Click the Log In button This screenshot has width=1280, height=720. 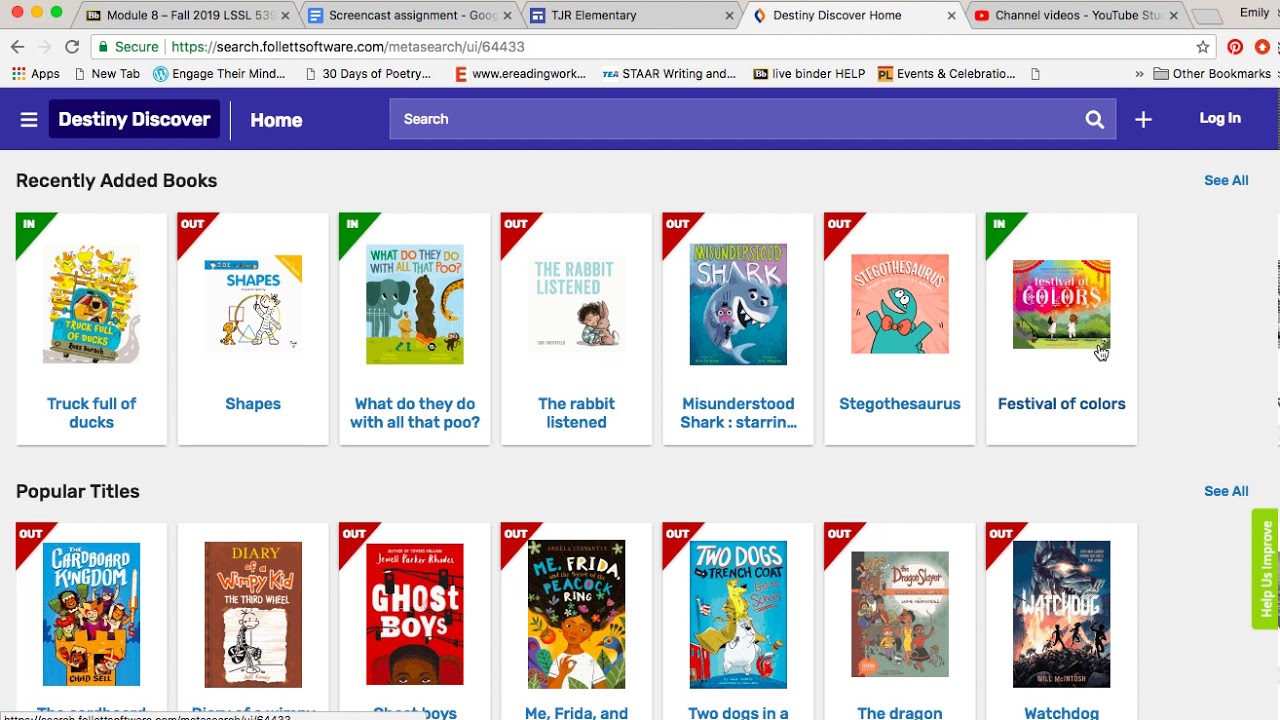coord(1220,118)
